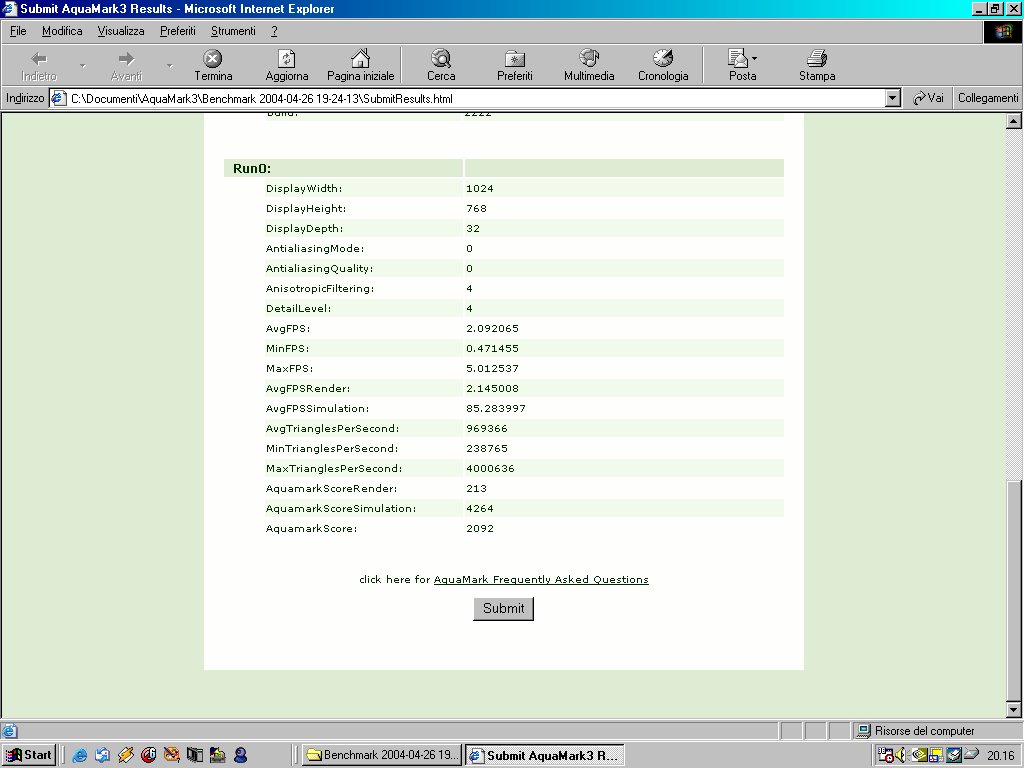Expand the Avanti history dropdown arrow
This screenshot has height=768, width=1024.
point(169,66)
